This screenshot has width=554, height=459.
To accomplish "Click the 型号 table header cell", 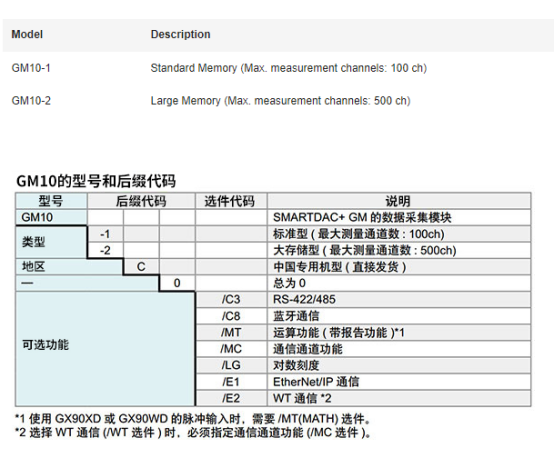I will click(51, 201).
